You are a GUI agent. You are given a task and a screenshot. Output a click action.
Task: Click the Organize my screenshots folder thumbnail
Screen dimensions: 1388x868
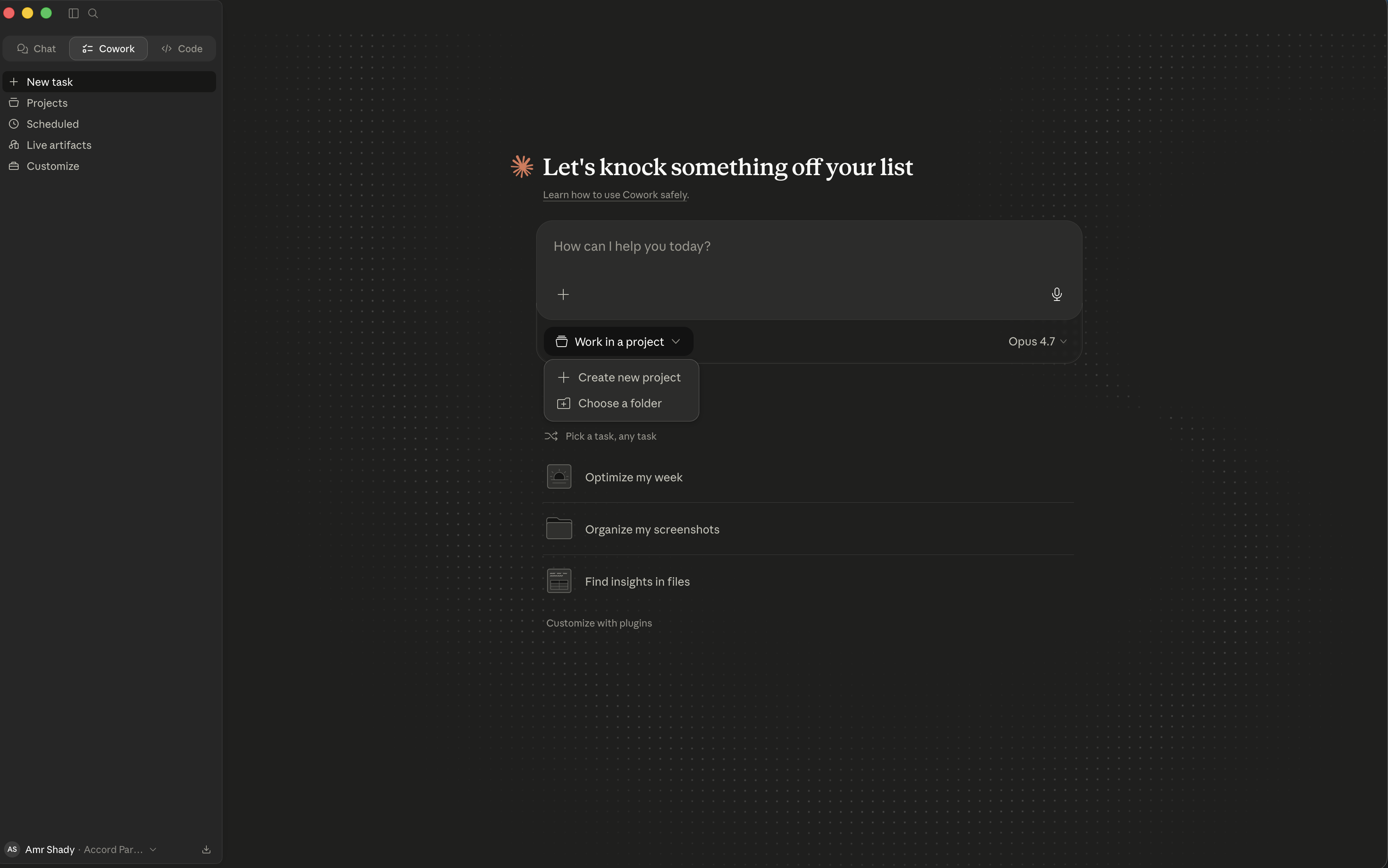pyautogui.click(x=559, y=529)
